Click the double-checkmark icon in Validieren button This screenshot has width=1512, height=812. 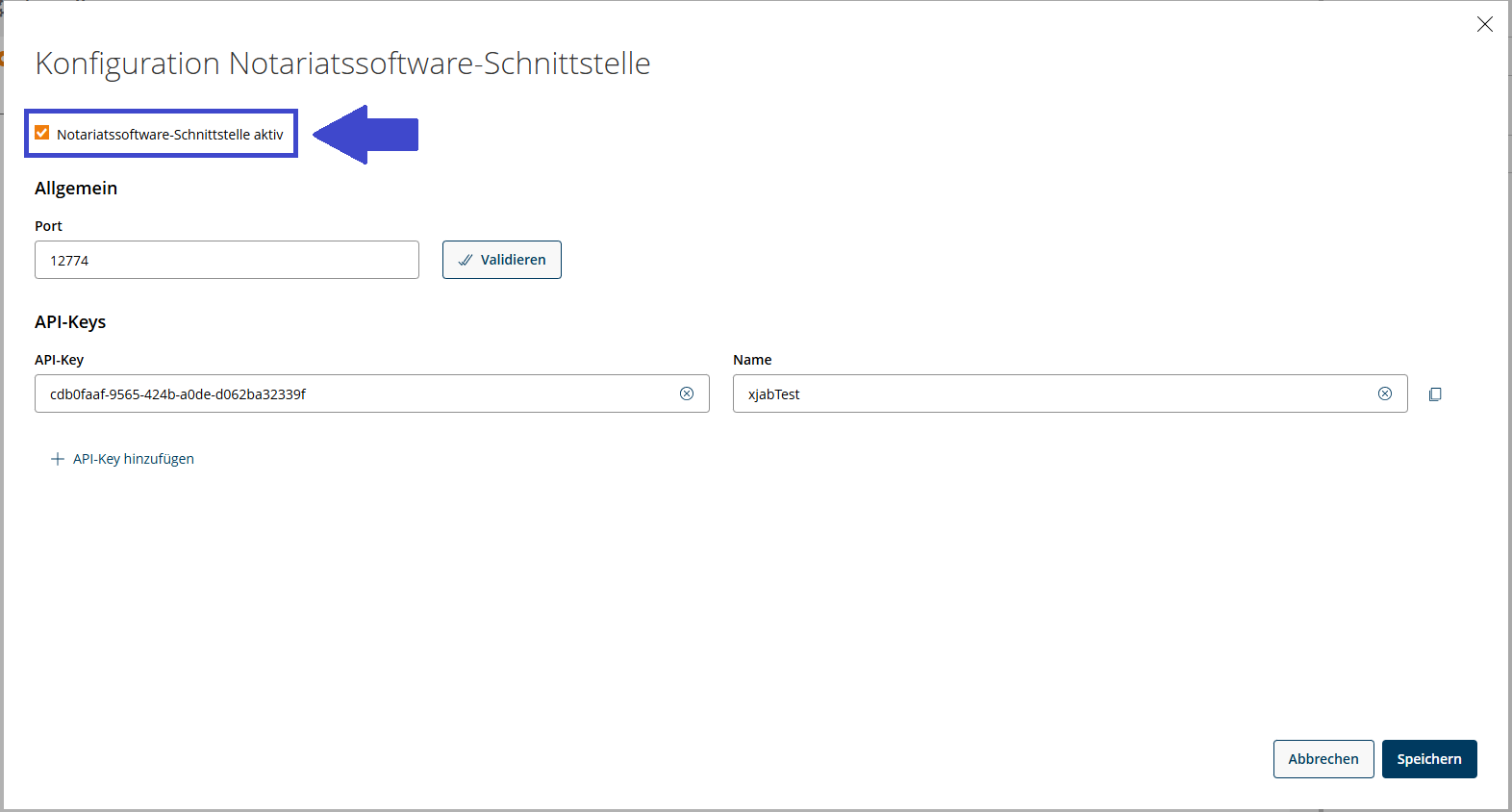tap(466, 260)
